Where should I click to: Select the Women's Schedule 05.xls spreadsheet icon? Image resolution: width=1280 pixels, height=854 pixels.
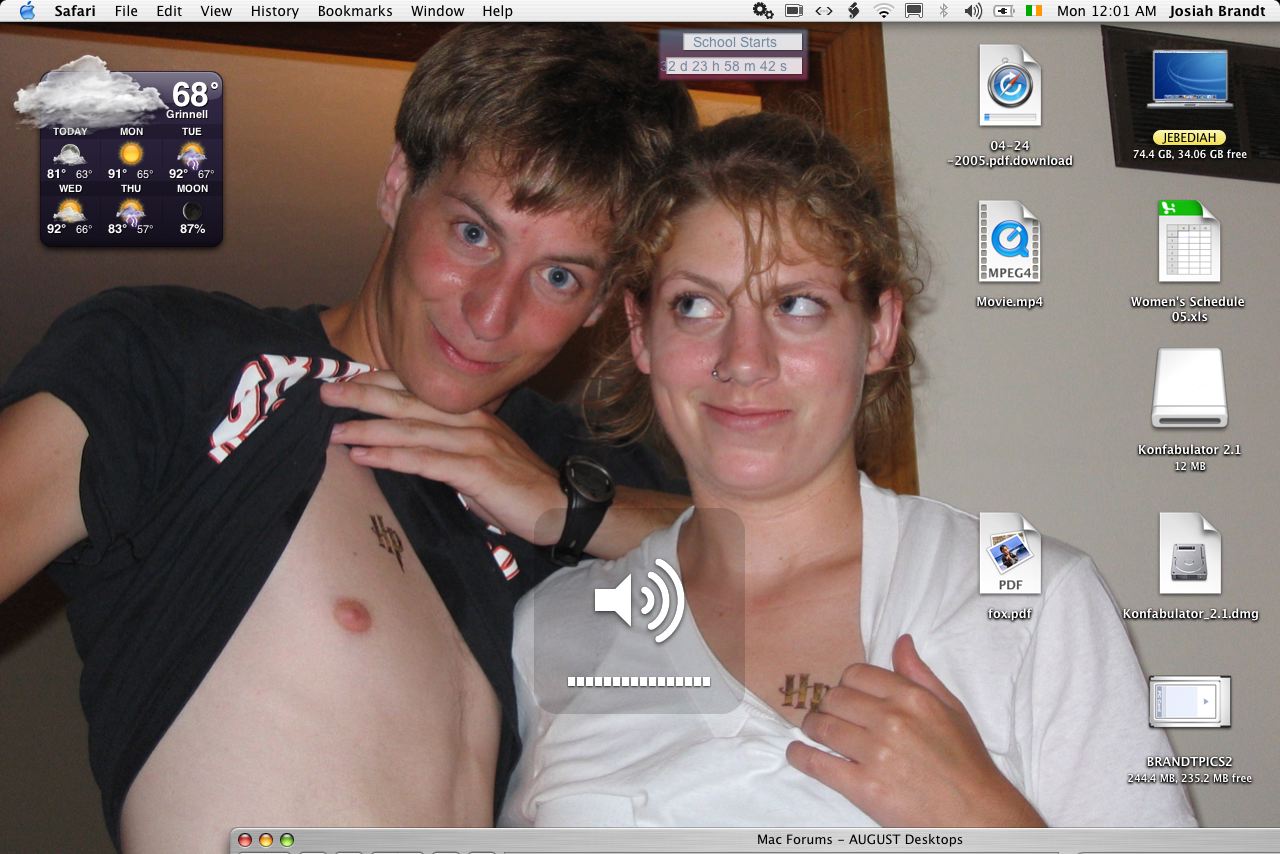pos(1189,241)
